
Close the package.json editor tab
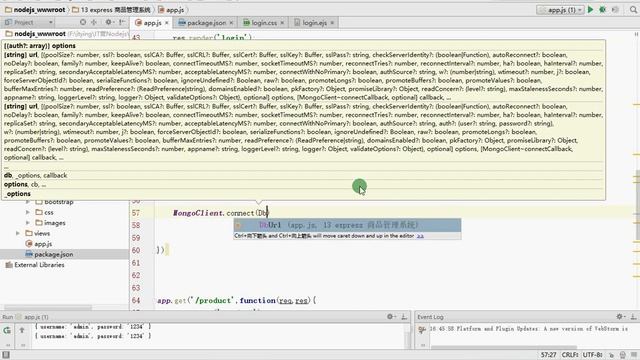[x=231, y=23]
